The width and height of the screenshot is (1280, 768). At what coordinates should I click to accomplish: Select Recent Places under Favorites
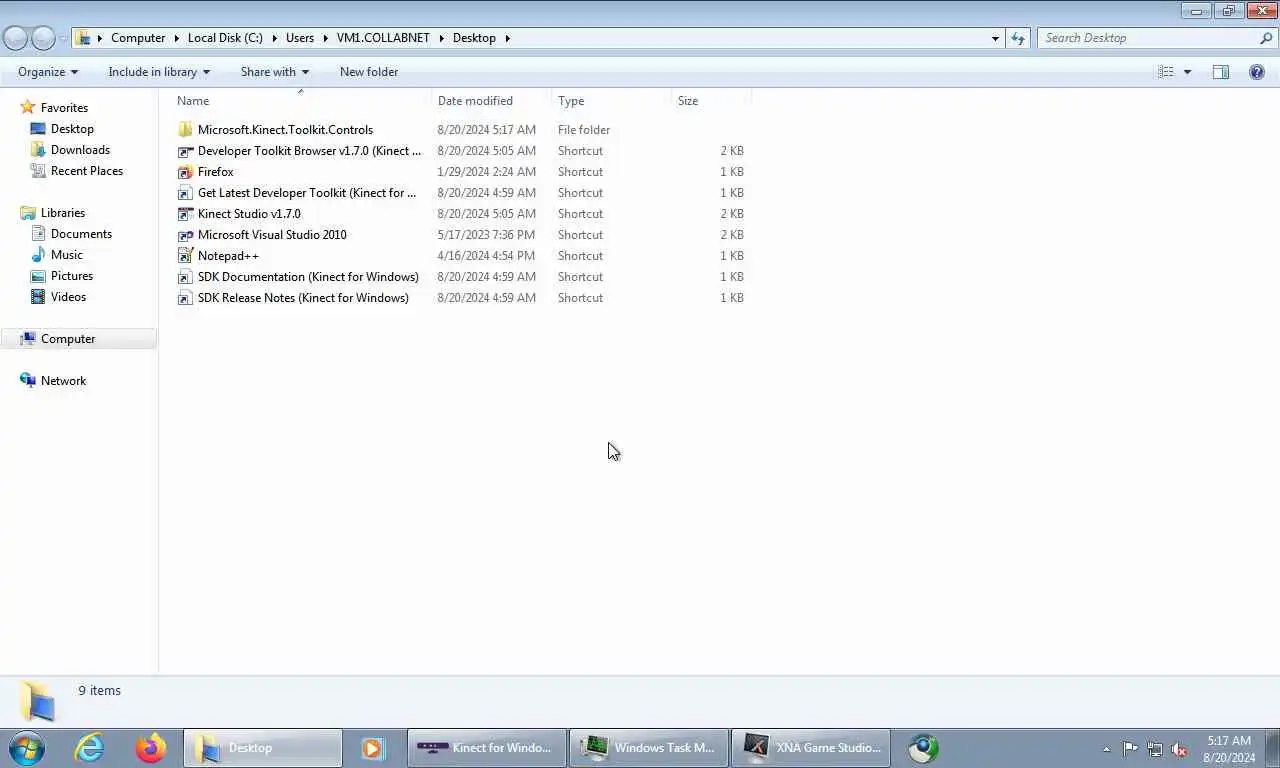[87, 171]
